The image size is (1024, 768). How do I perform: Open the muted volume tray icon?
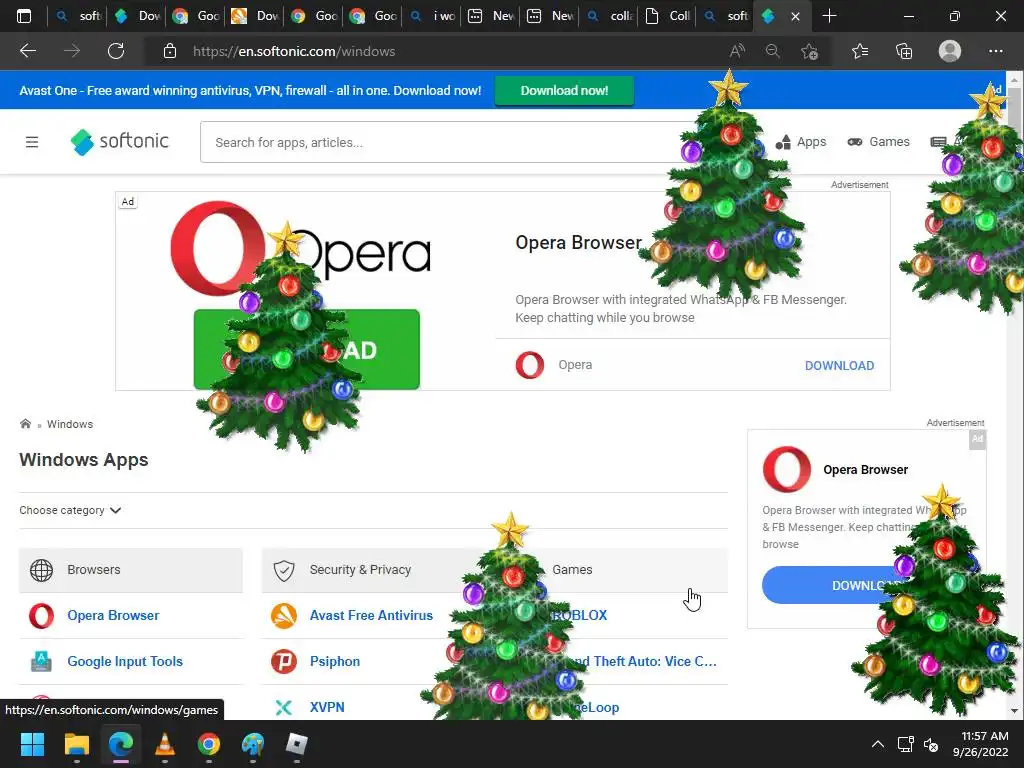click(931, 744)
